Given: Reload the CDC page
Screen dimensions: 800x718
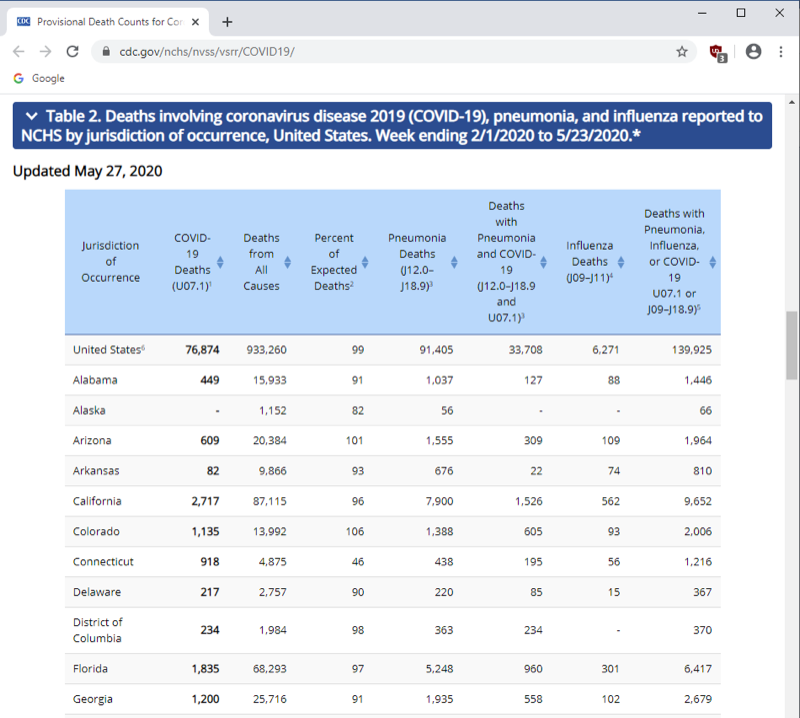Looking at the screenshot, I should click(x=71, y=51).
